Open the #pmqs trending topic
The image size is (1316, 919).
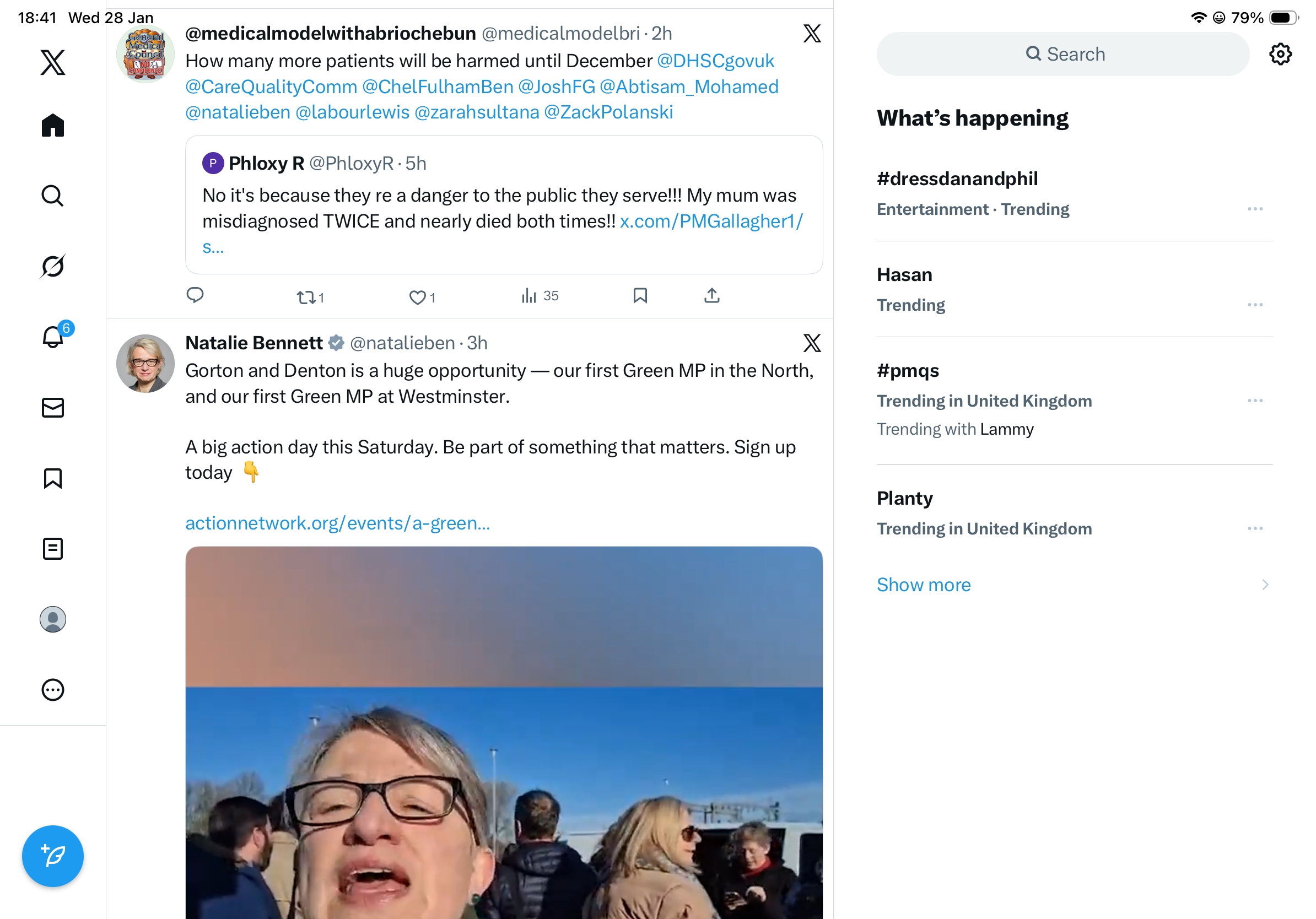[908, 371]
